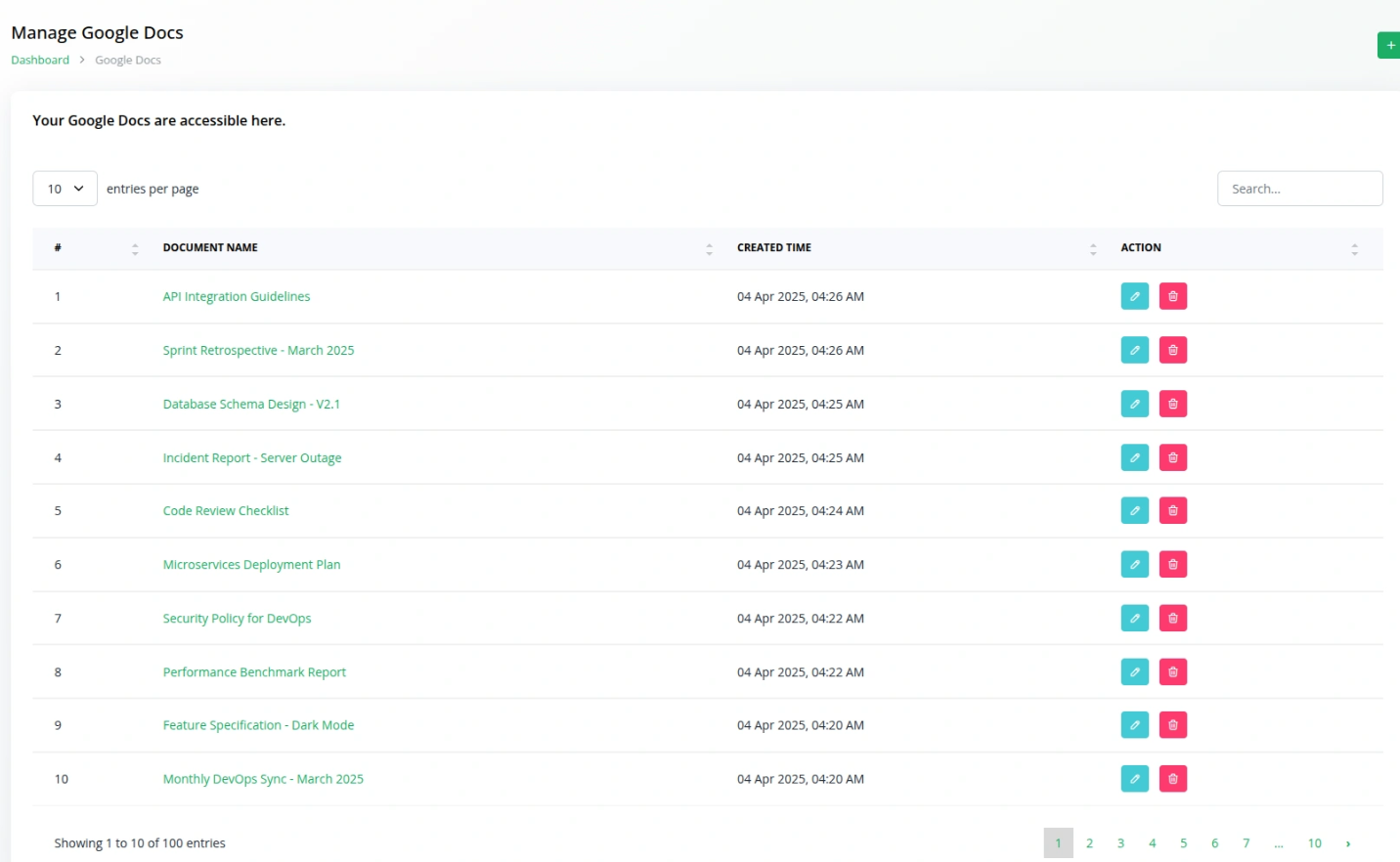Open Microservices Deployment Plan link
Viewport: 1400px width, 862px height.
(x=251, y=564)
